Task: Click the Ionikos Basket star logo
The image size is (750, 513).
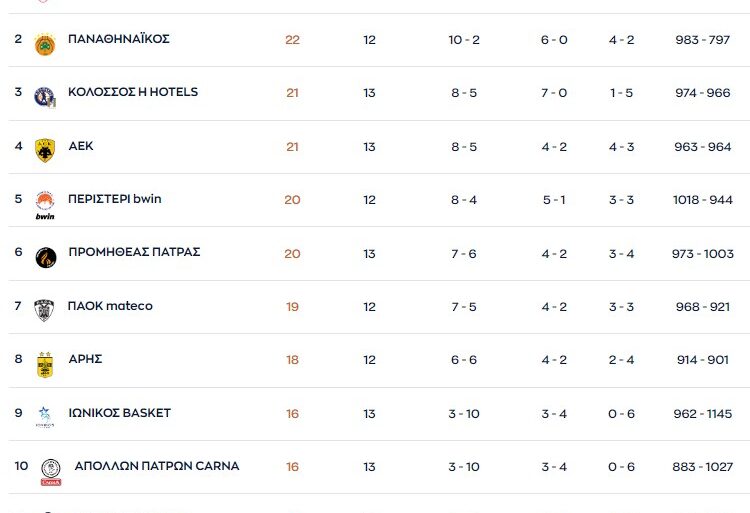Action: [44, 417]
